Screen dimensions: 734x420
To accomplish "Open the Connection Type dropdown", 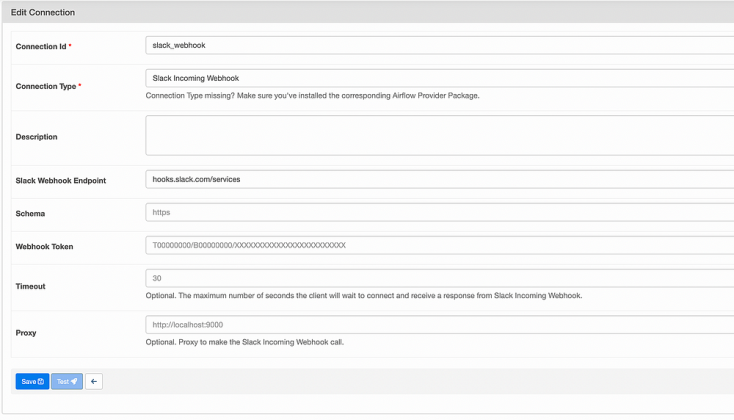I will [440, 77].
